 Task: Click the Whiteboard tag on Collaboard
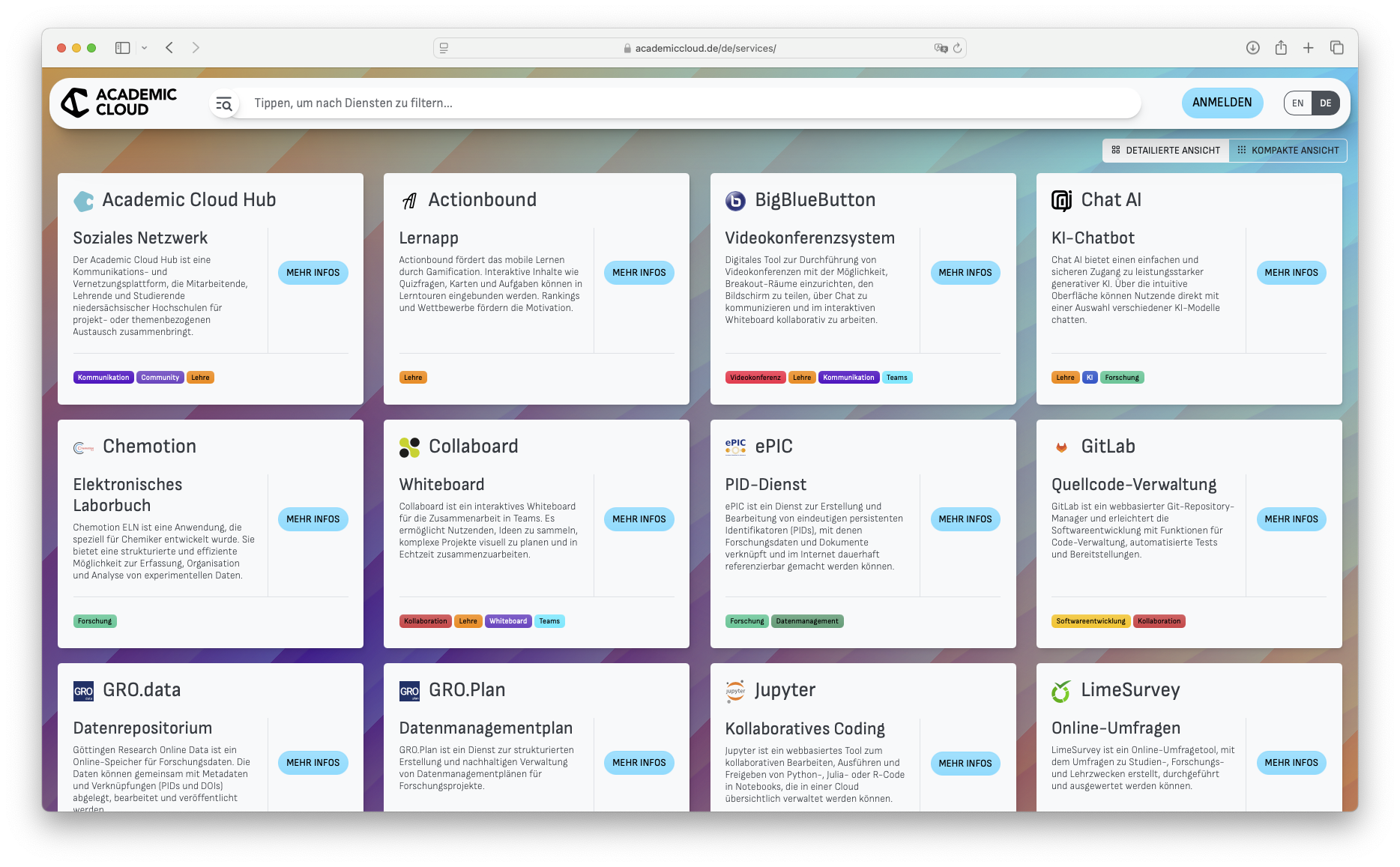click(508, 621)
